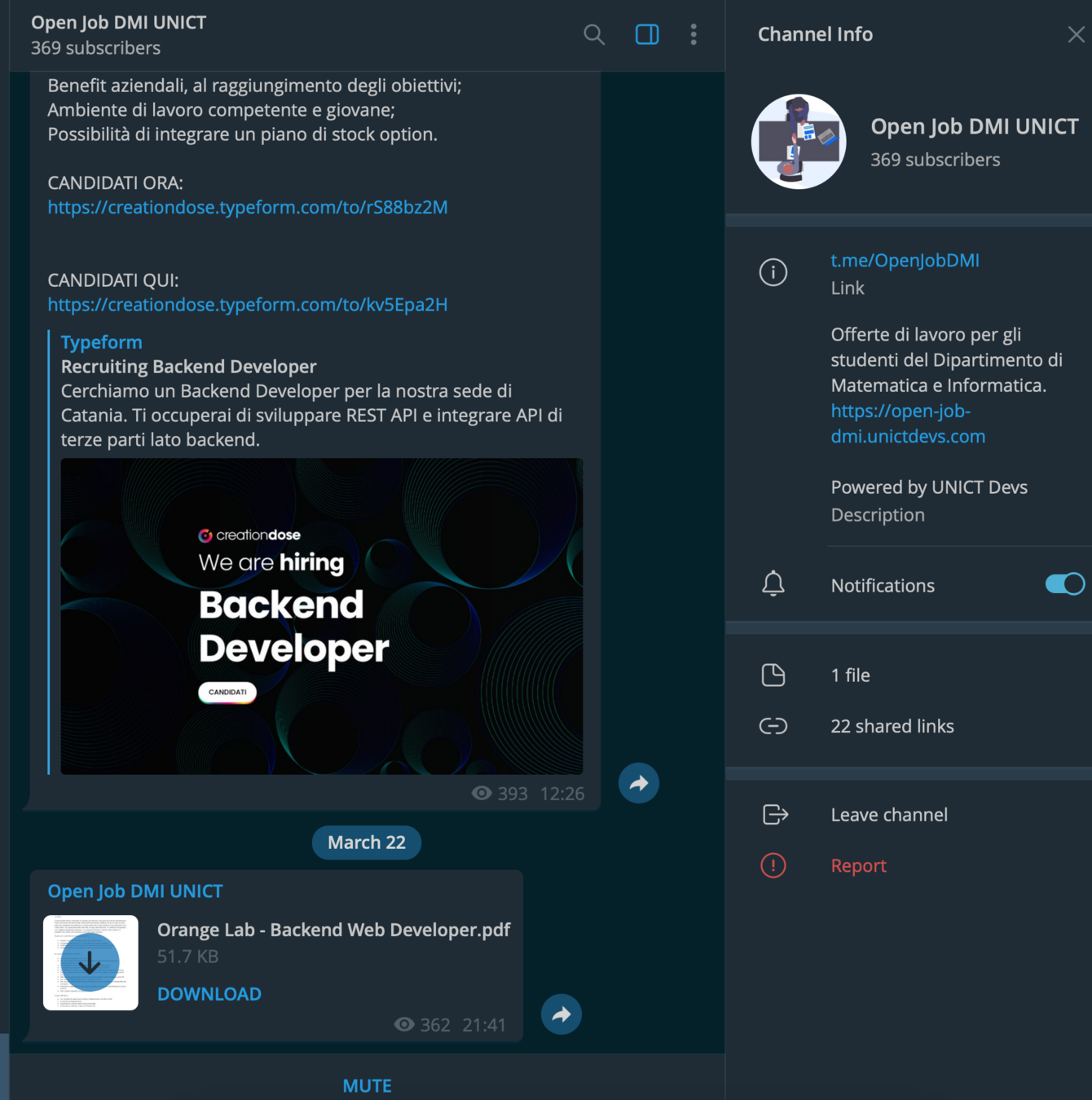Click the 12:26 message timestamp
This screenshot has width=1092, height=1100.
coord(562,794)
